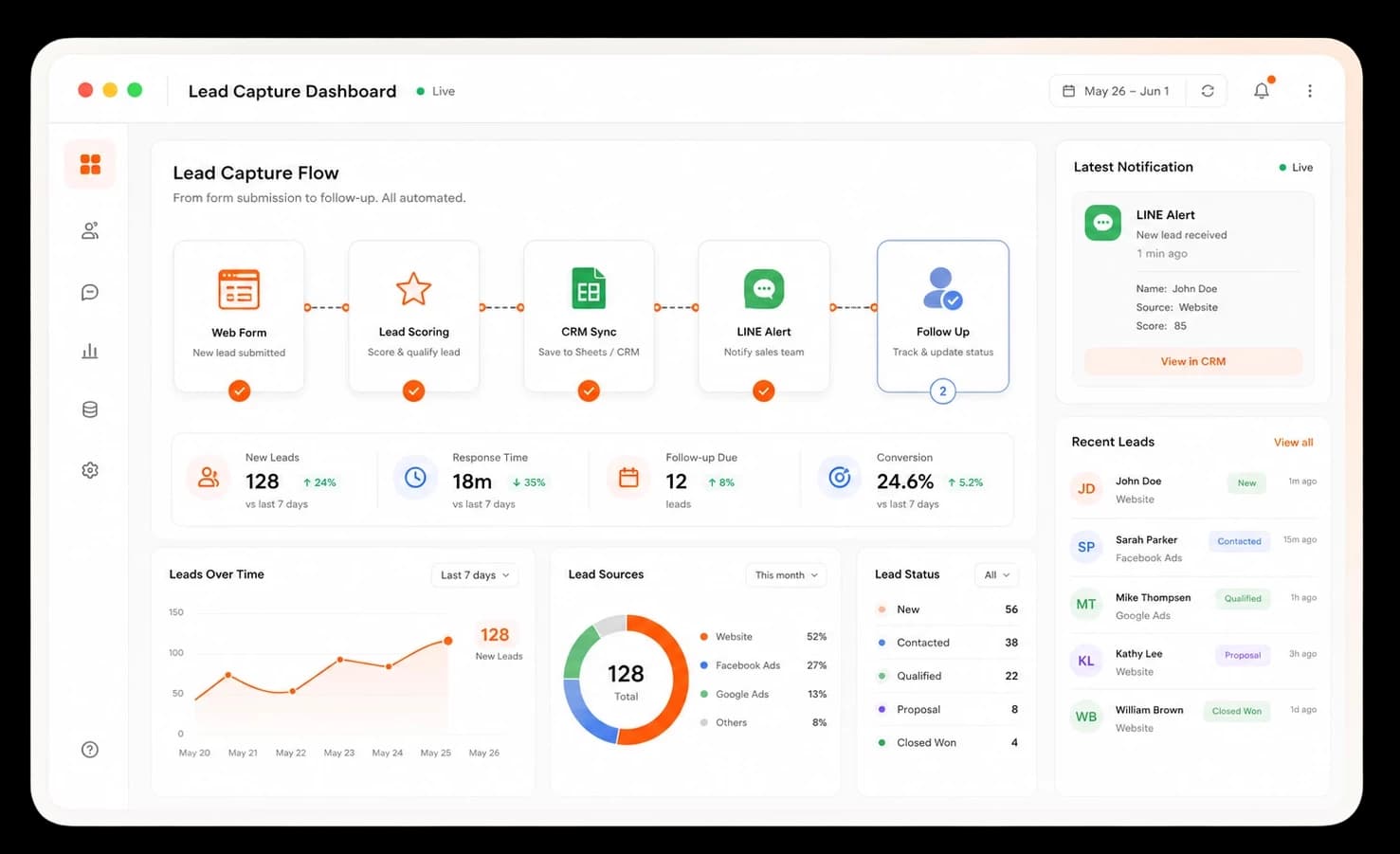This screenshot has height=854, width=1400.
Task: Click the May 23 axis label
Action: click(338, 753)
